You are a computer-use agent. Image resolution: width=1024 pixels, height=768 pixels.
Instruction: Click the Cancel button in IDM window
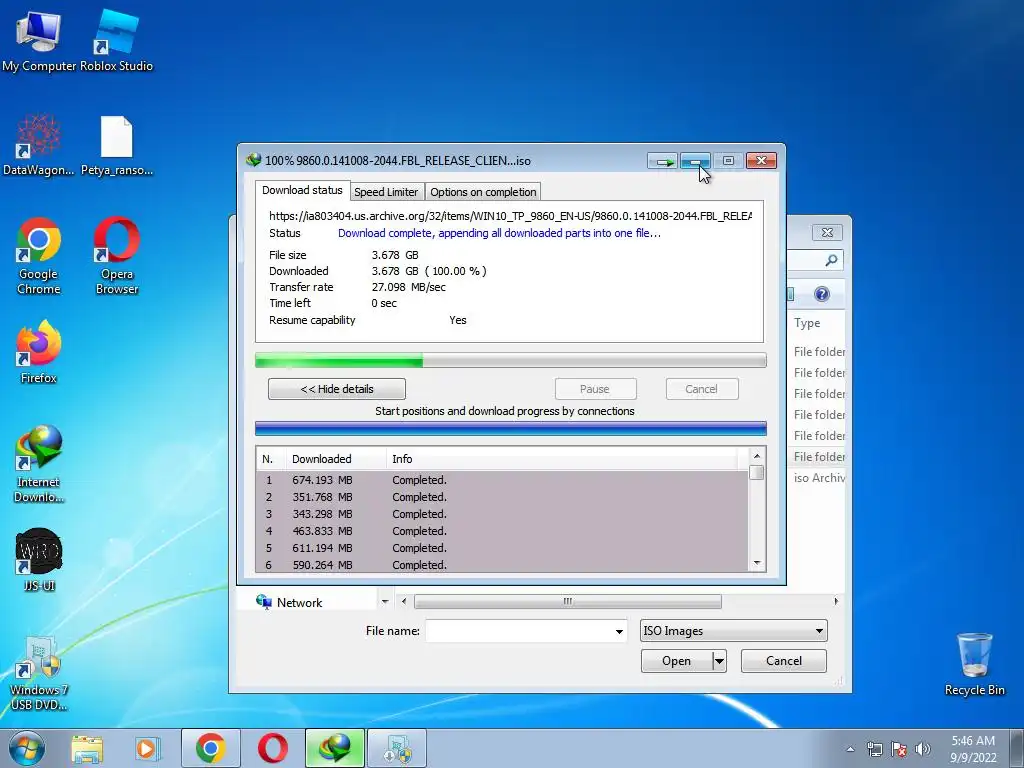coord(702,389)
